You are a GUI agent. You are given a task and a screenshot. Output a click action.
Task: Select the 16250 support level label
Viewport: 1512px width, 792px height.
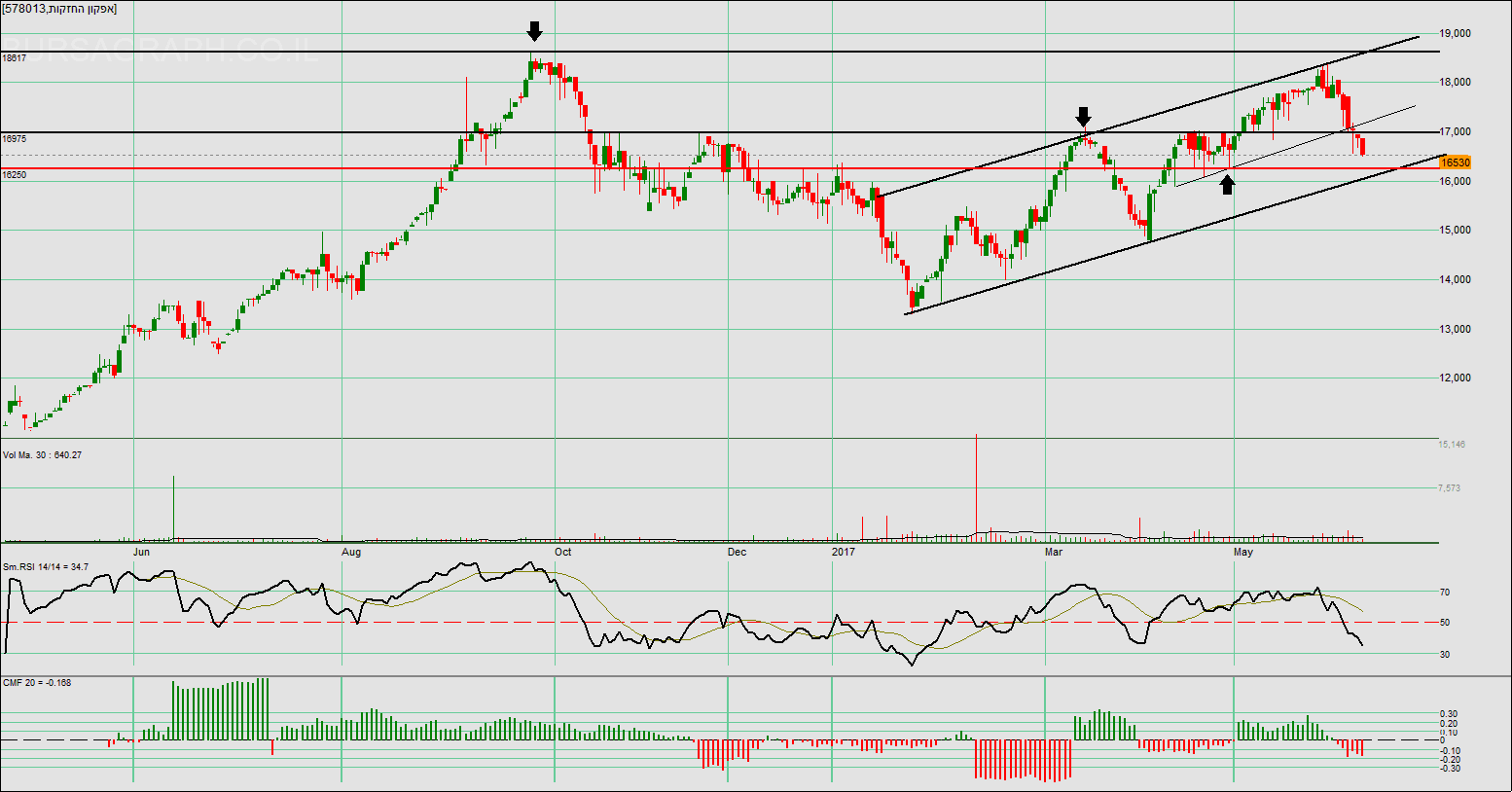(15, 175)
